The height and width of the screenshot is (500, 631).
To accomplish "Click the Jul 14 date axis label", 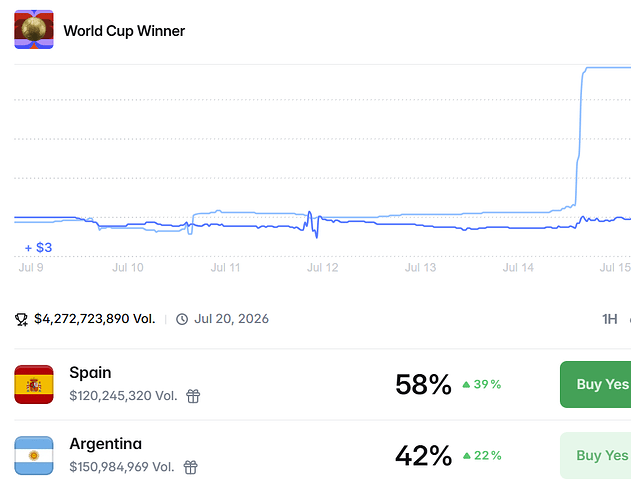I will tap(518, 268).
